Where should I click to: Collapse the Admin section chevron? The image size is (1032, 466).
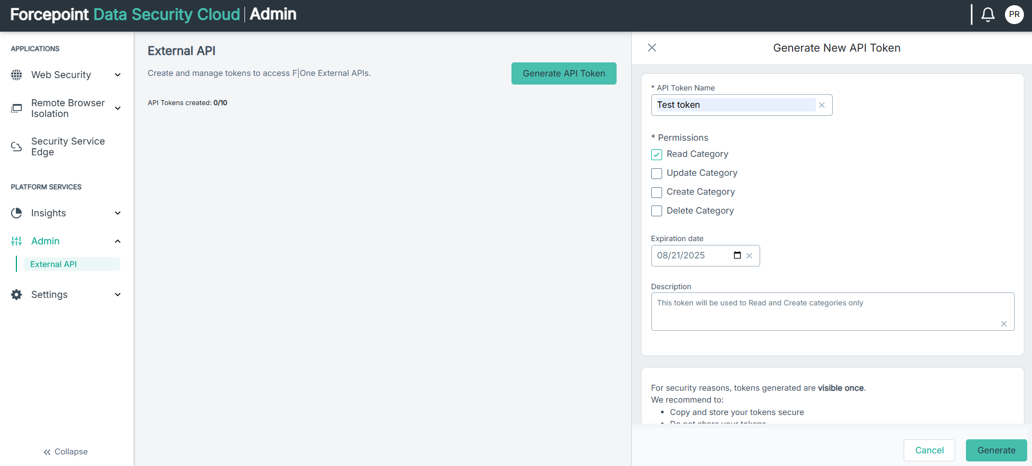117,241
